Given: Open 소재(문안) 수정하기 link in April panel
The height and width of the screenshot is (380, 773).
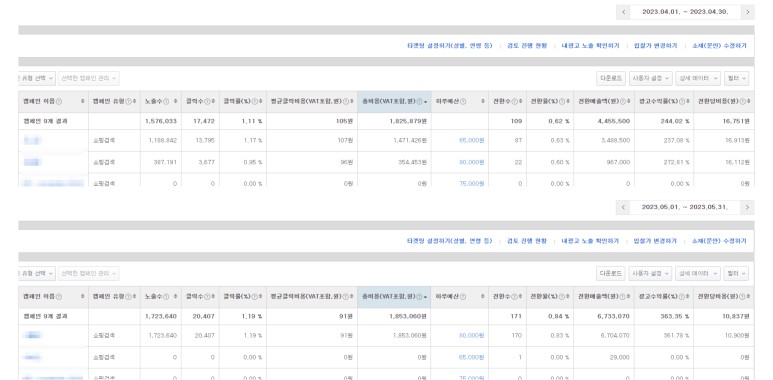Looking at the screenshot, I should 719,46.
